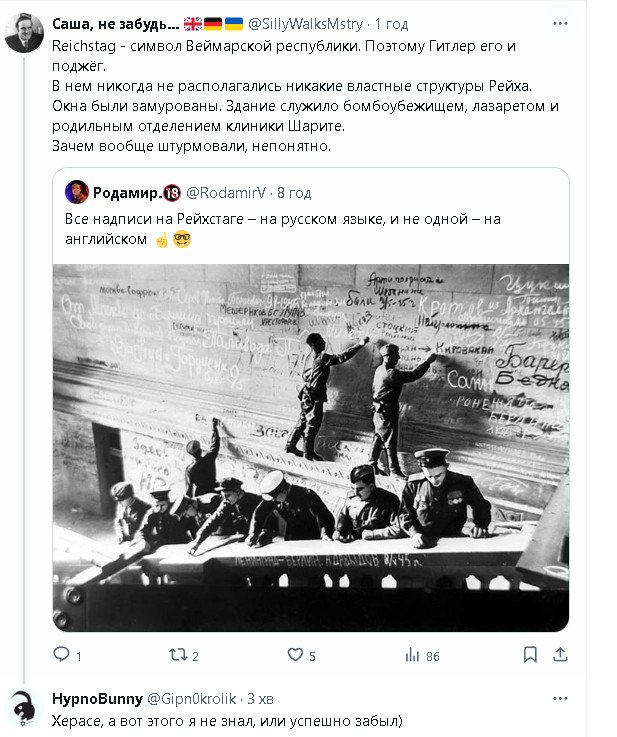This screenshot has width=617, height=737.
Task: Click Родамир's avatar in the quoted tweet
Action: click(x=77, y=192)
